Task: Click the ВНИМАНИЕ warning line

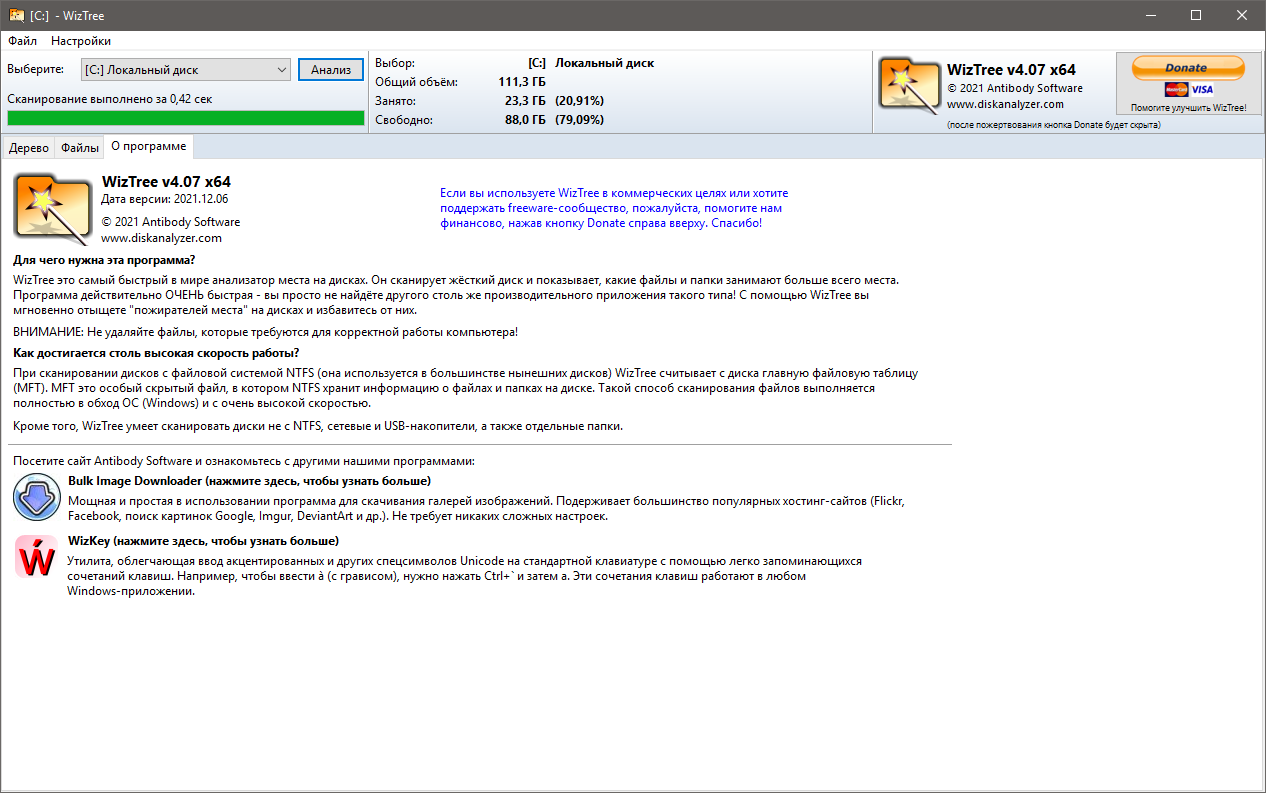Action: coord(266,331)
